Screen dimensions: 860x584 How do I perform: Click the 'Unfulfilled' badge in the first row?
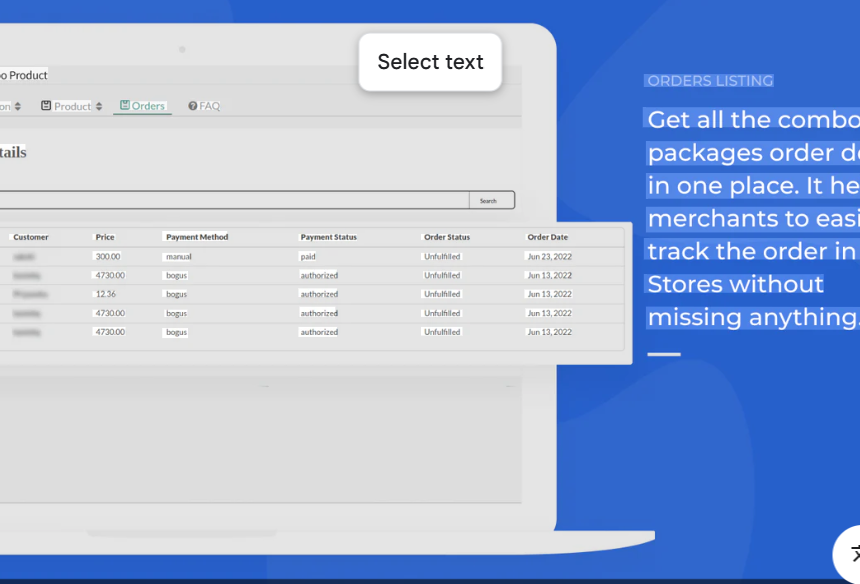441,256
